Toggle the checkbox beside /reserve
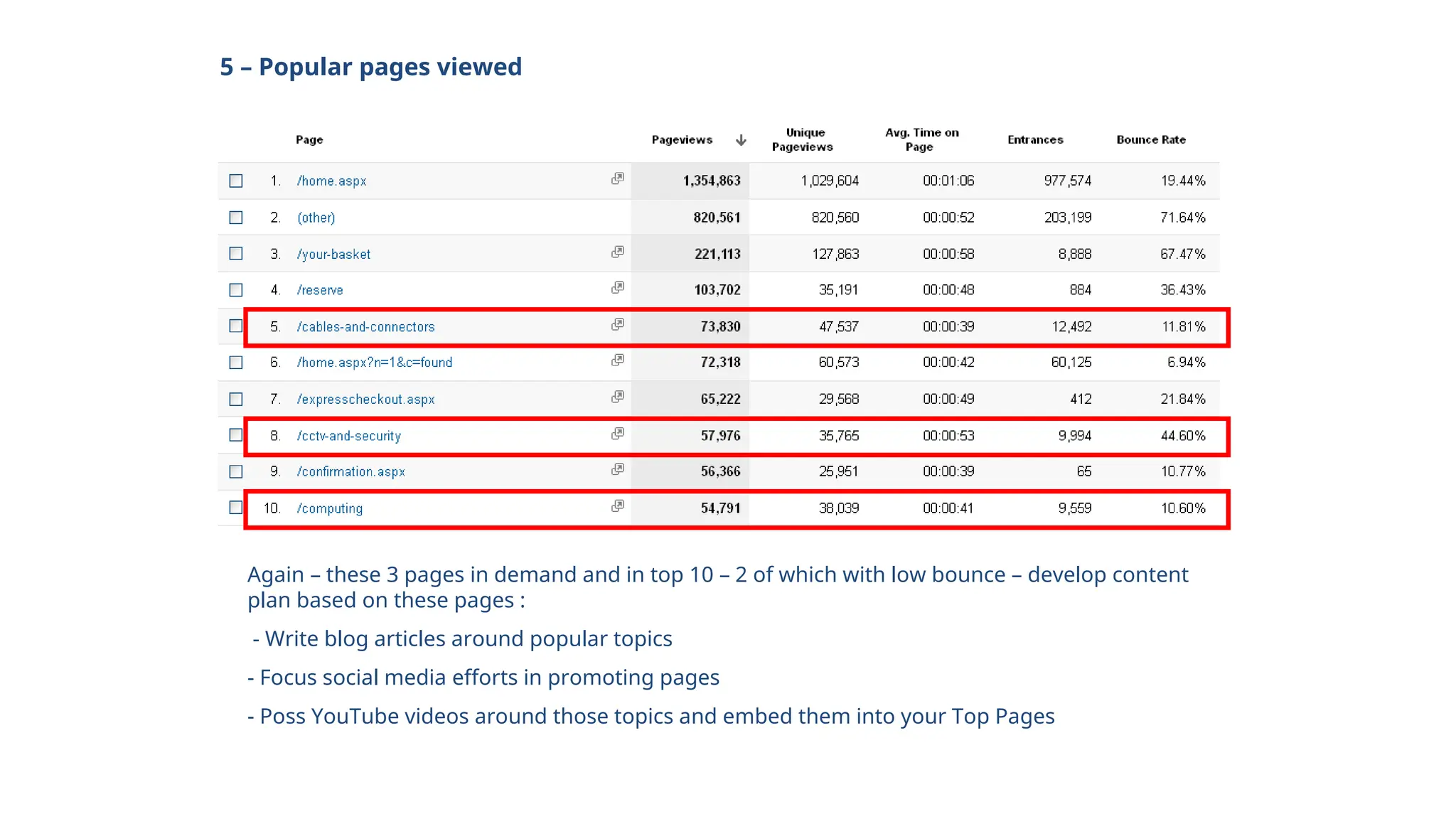Viewport: 1456px width, 819px height. point(236,289)
